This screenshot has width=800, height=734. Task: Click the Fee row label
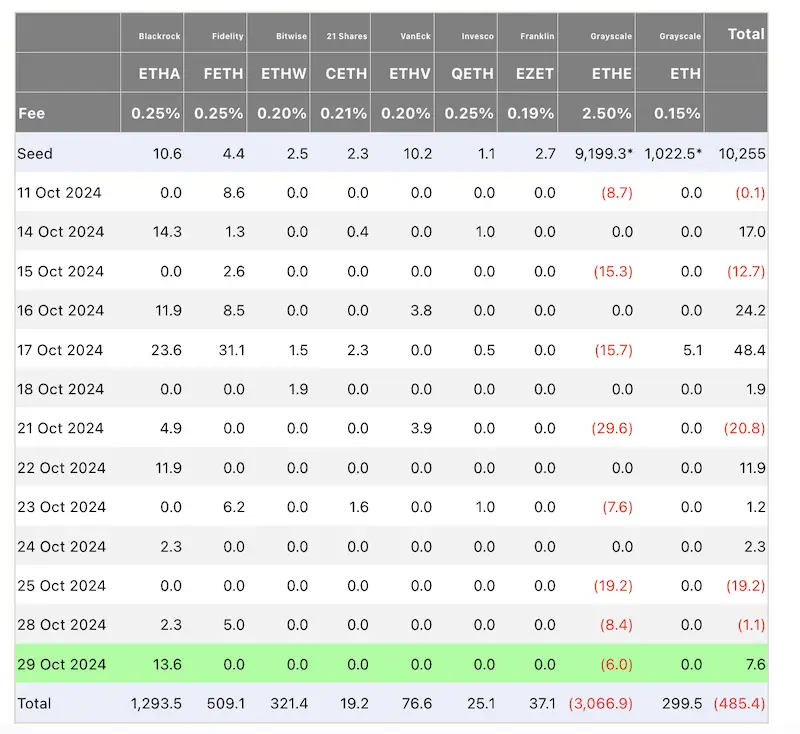tap(31, 113)
